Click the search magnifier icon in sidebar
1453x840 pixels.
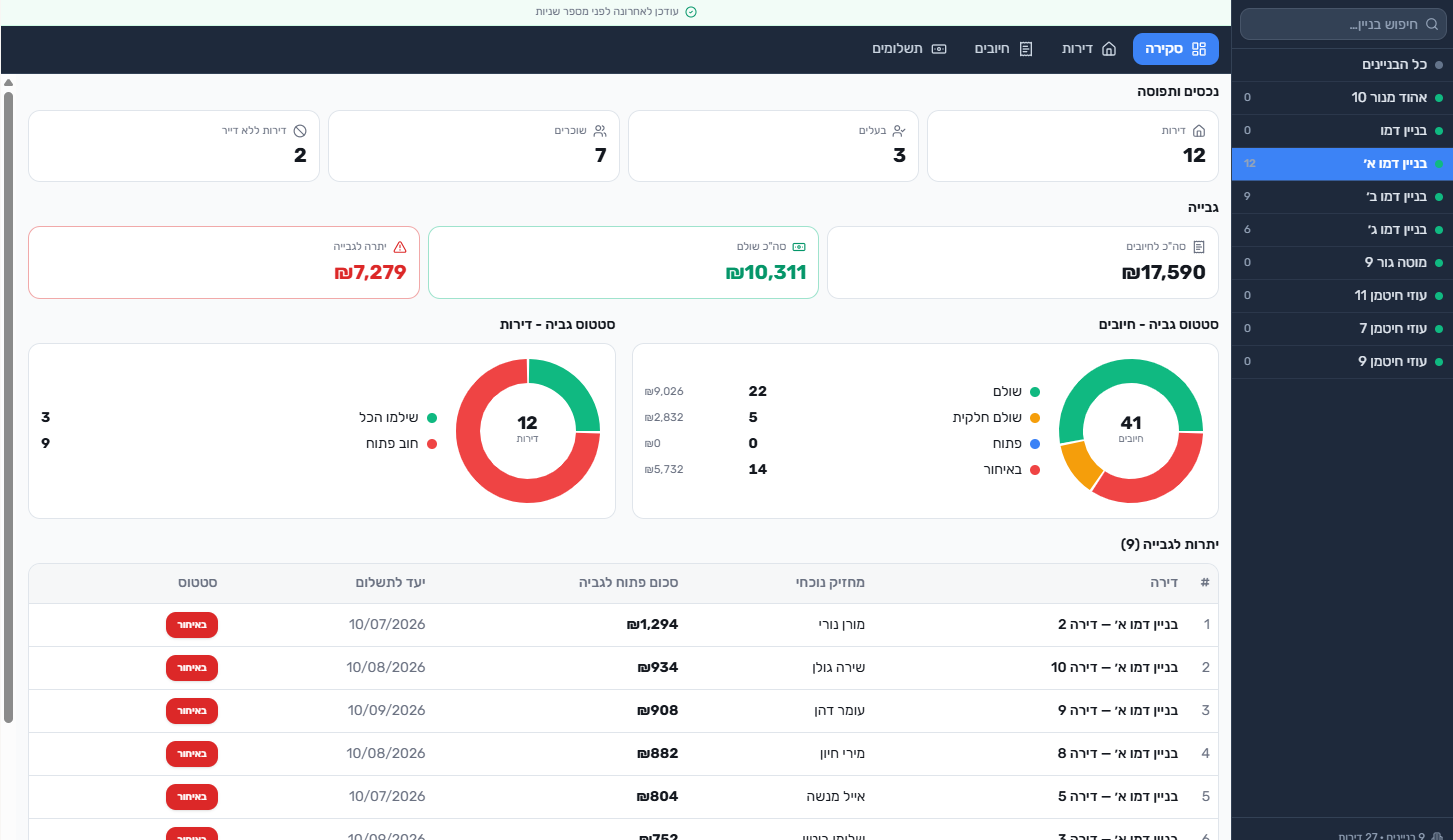point(1431,24)
